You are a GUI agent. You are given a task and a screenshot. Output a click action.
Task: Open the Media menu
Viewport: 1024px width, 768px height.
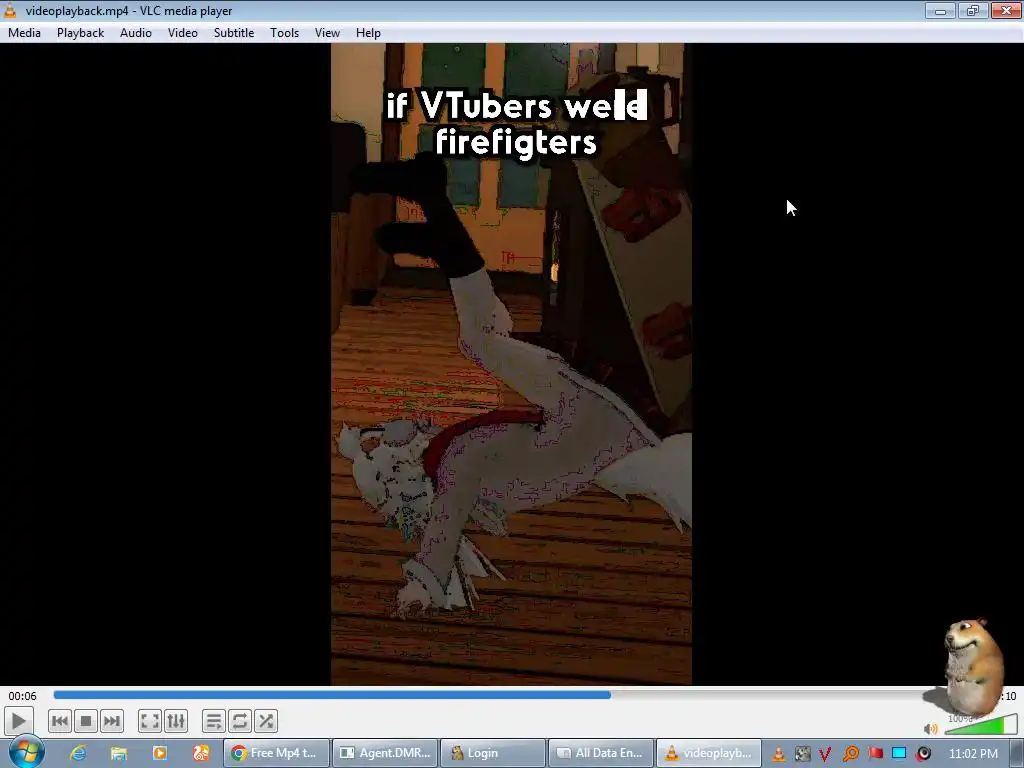24,33
